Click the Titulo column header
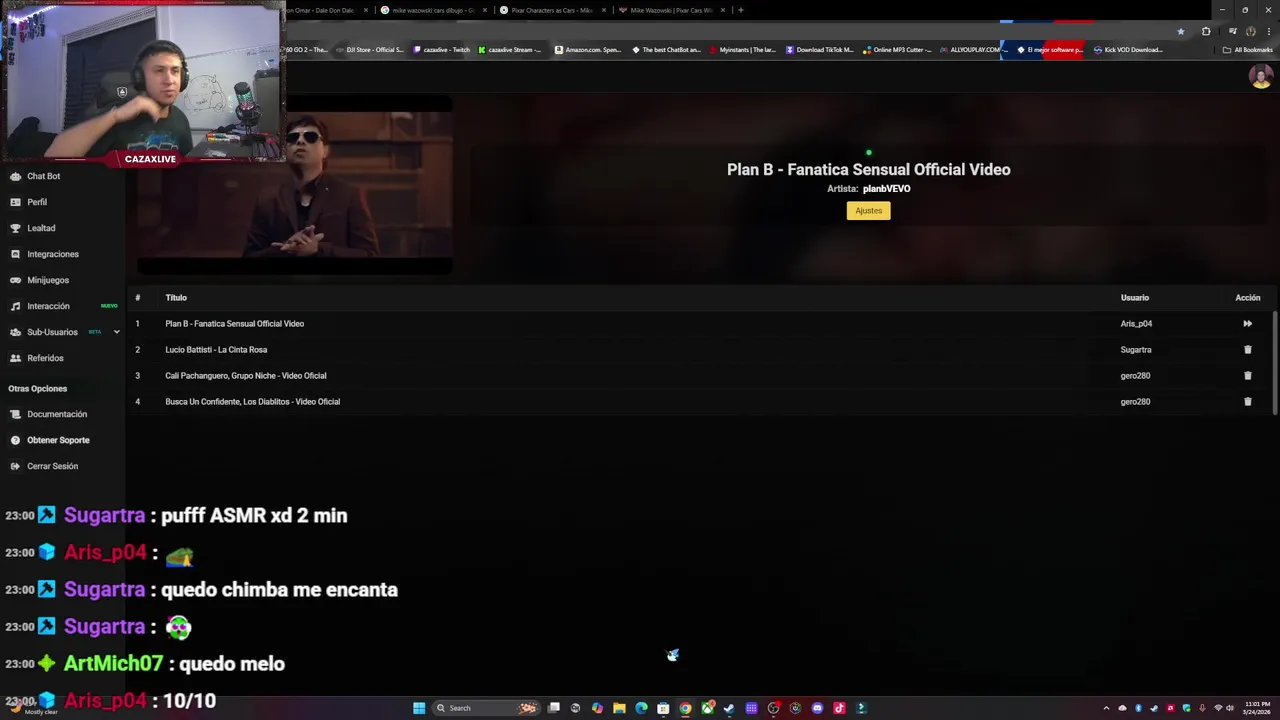The width and height of the screenshot is (1280, 720). tap(176, 298)
